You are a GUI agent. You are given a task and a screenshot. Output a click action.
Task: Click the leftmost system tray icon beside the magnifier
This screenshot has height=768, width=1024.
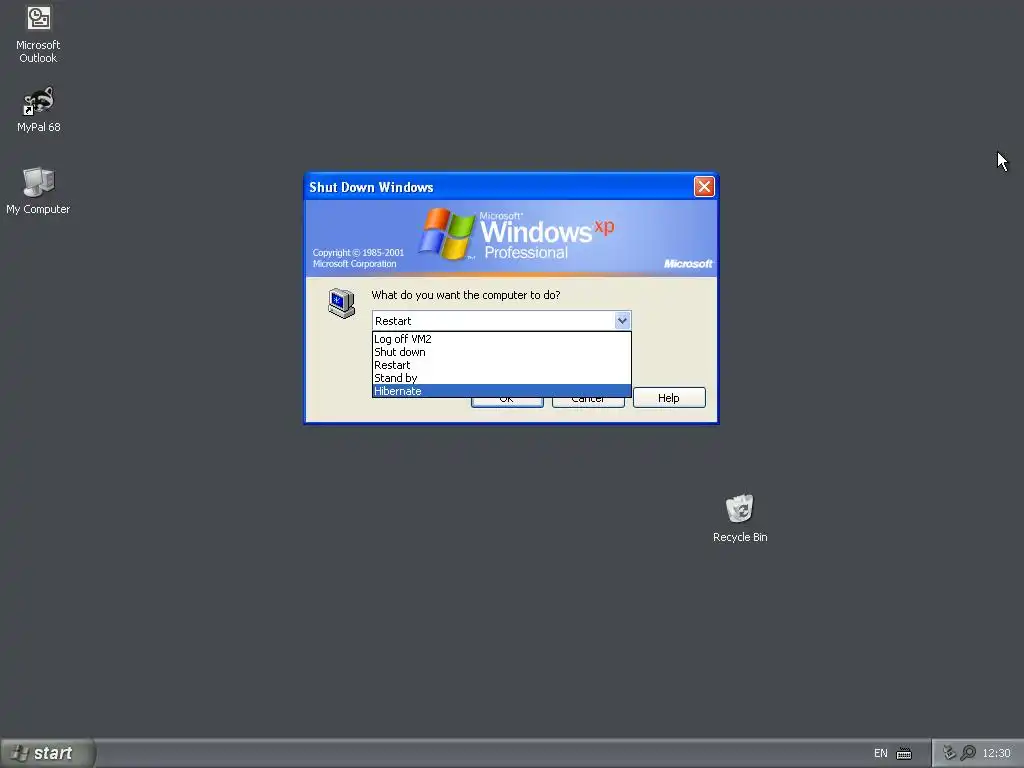point(950,753)
